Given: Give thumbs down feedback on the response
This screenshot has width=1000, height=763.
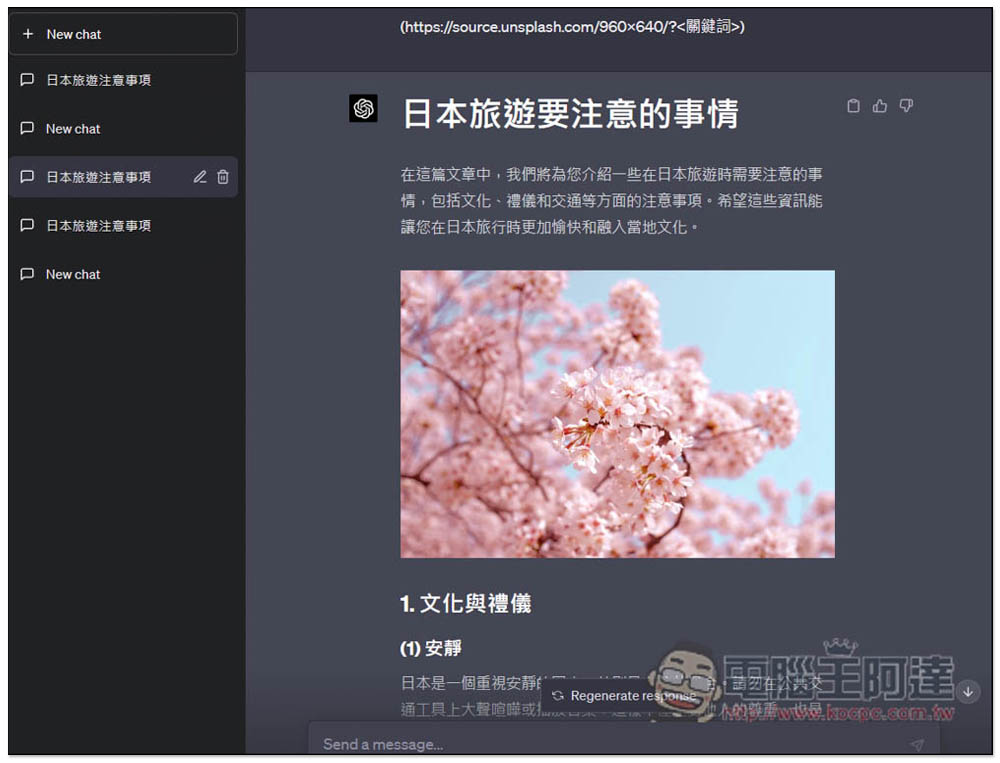Looking at the screenshot, I should point(906,106).
